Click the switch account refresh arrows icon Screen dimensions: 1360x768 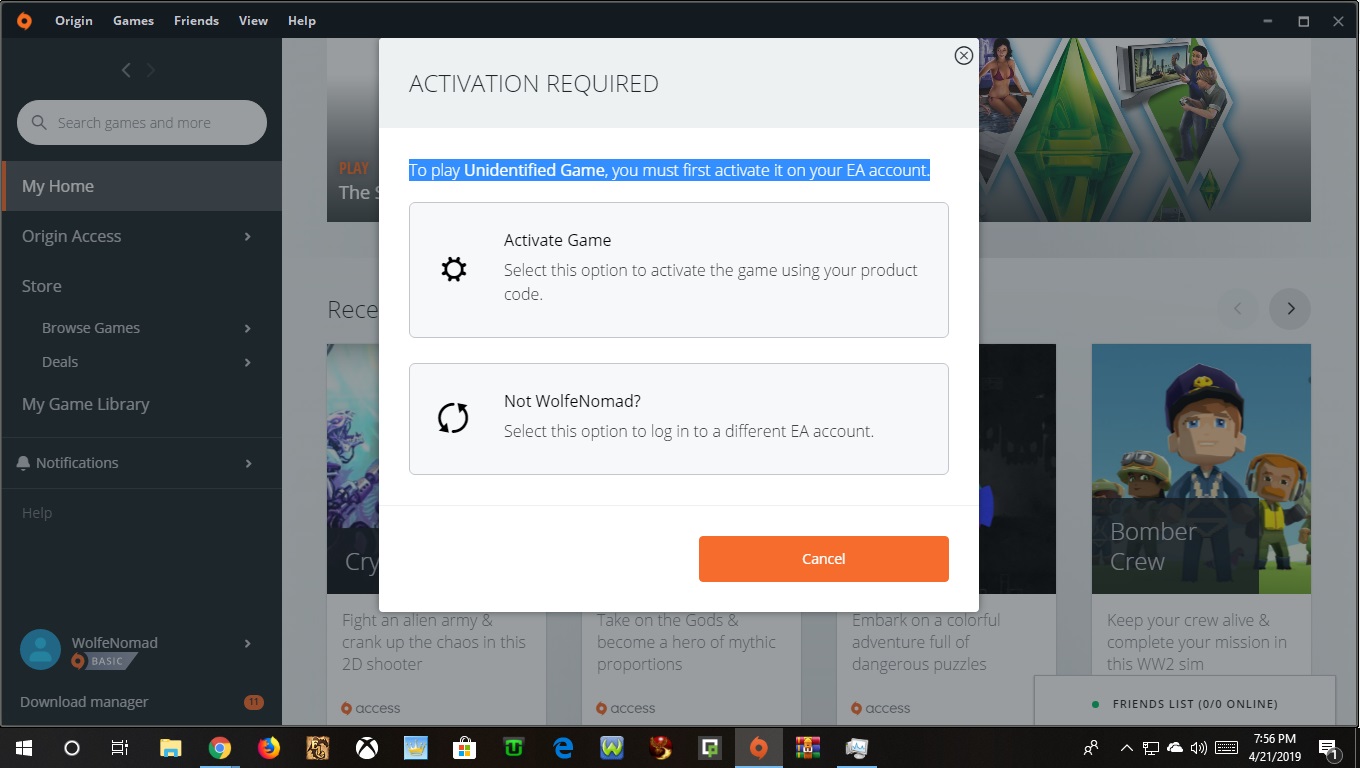(453, 418)
